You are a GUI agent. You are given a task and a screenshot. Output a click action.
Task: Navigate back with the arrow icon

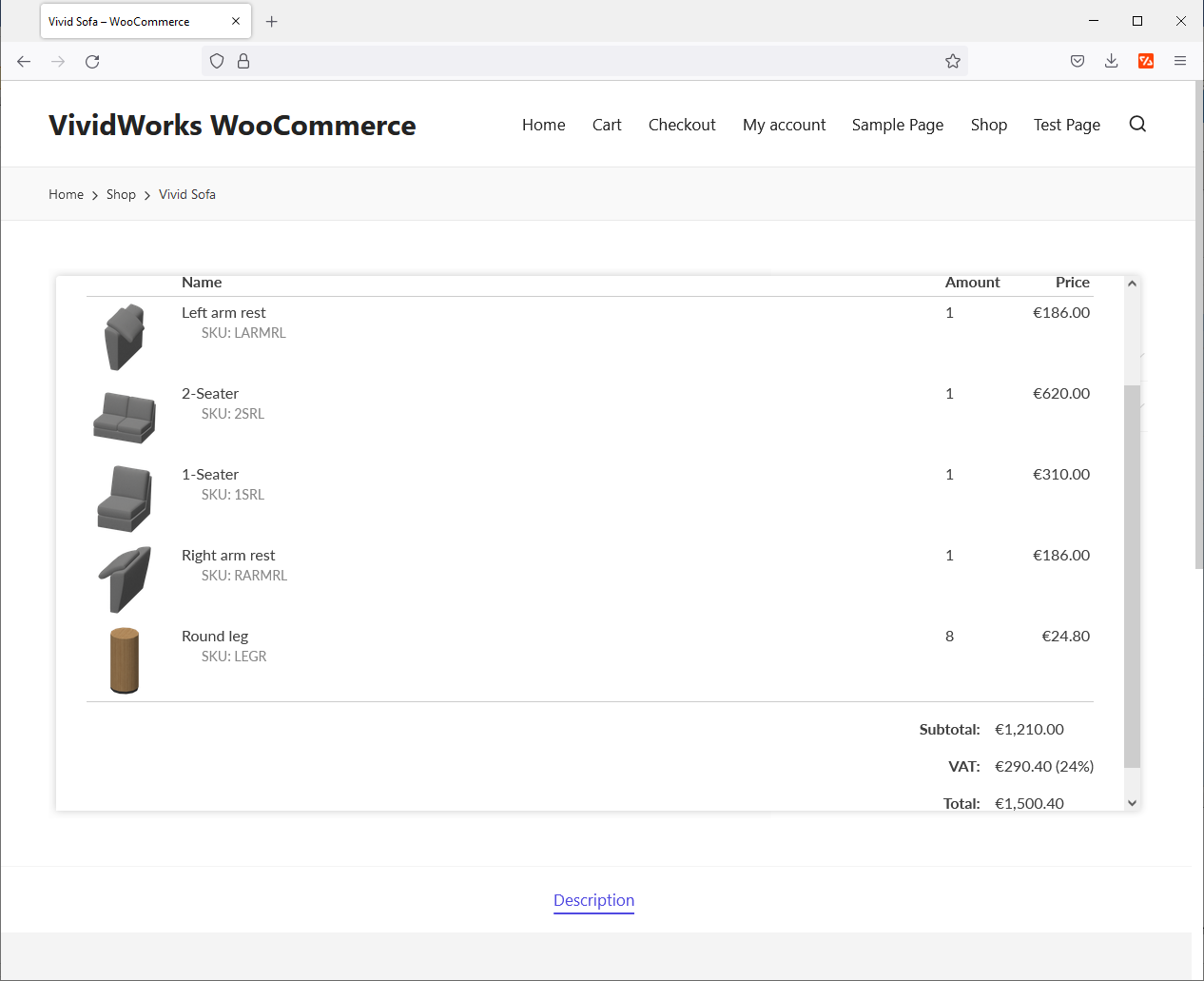[x=24, y=61]
